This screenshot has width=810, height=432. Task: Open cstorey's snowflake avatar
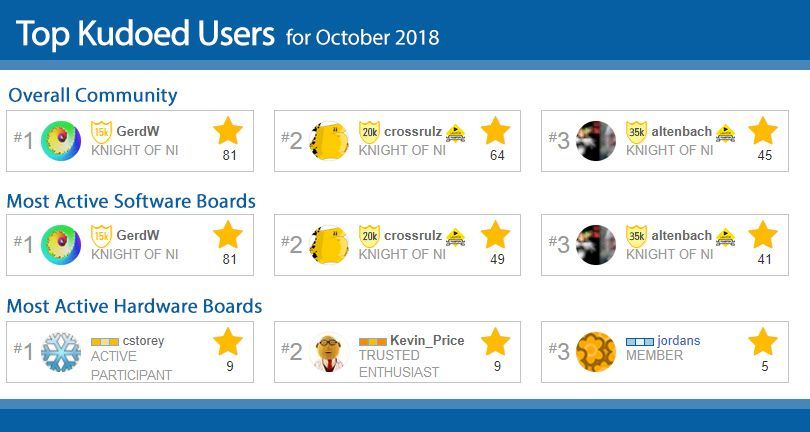coord(61,352)
